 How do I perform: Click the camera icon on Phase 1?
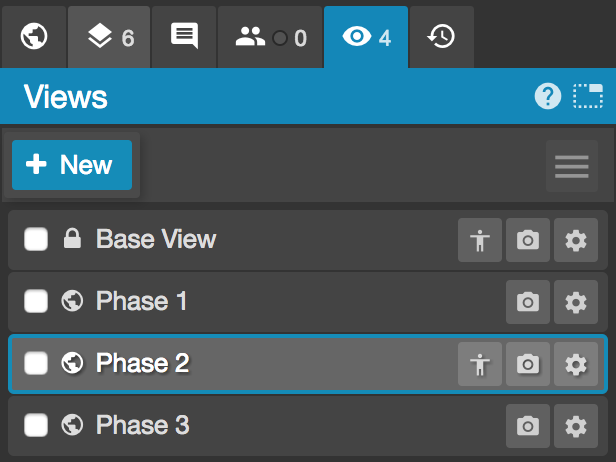coord(528,302)
